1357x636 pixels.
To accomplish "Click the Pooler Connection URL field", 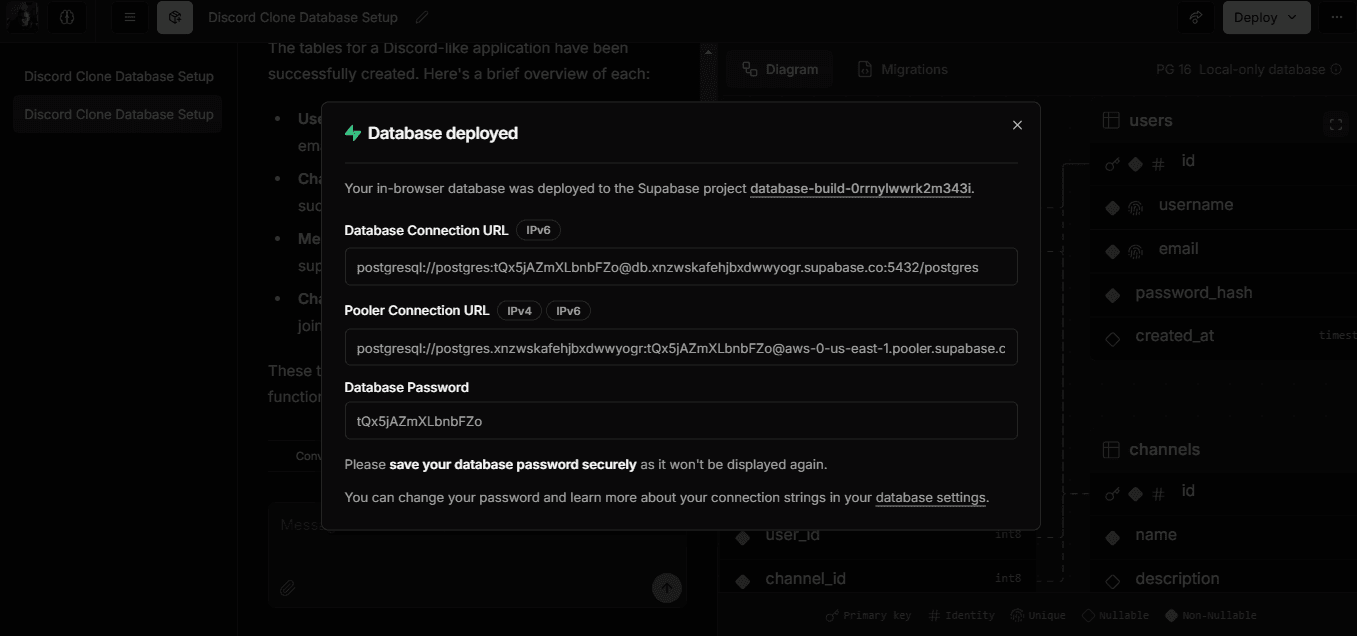I will coord(680,348).
